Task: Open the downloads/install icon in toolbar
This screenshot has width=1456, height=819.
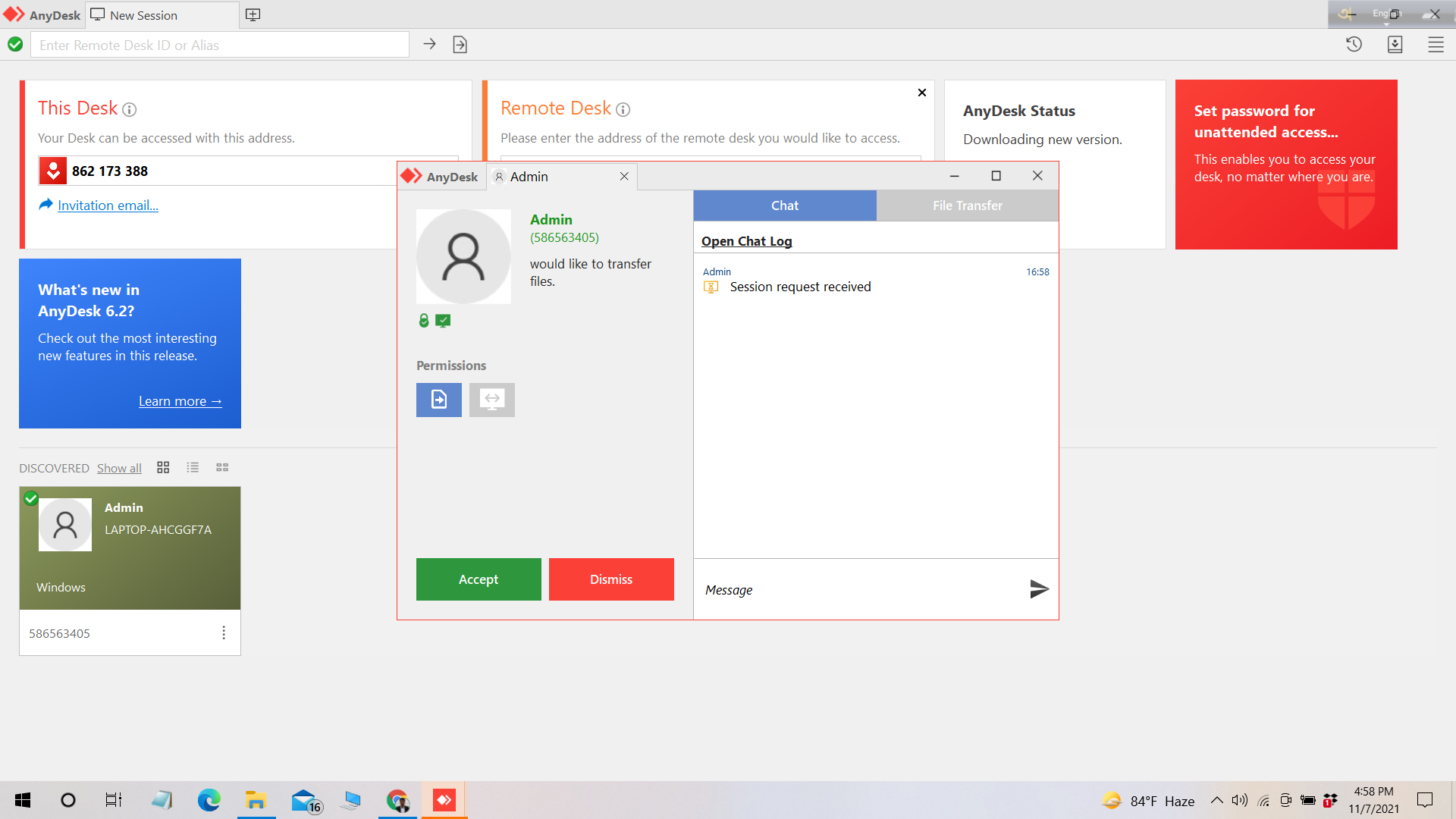Action: point(1395,45)
